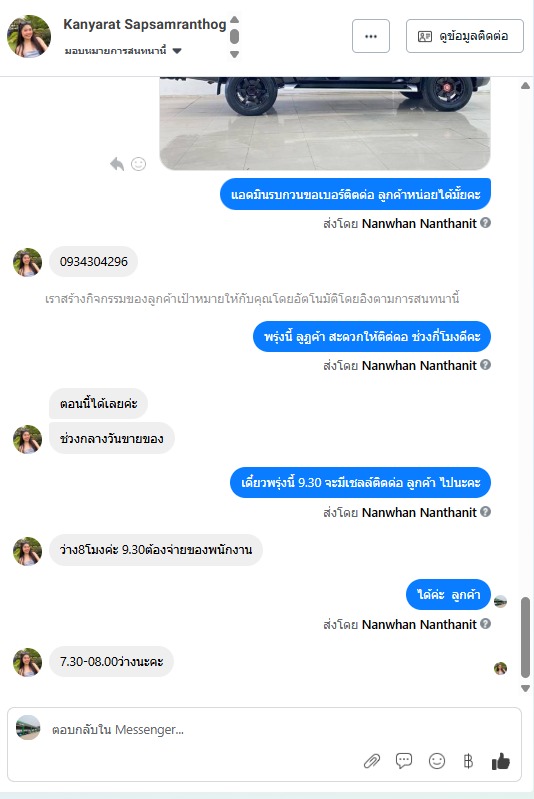
Task: Open the truck photo in chat
Action: [x=325, y=123]
